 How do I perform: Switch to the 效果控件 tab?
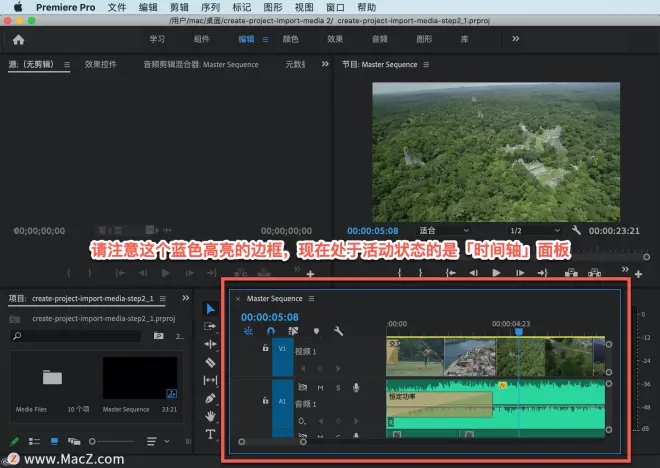coord(101,64)
